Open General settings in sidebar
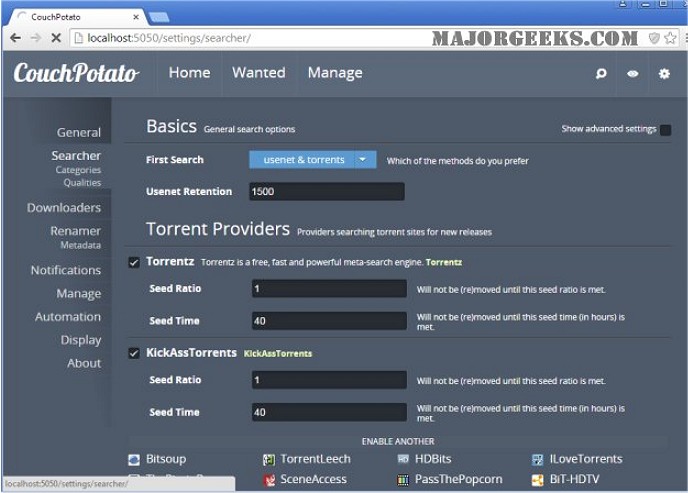The height and width of the screenshot is (493, 688). tap(79, 132)
